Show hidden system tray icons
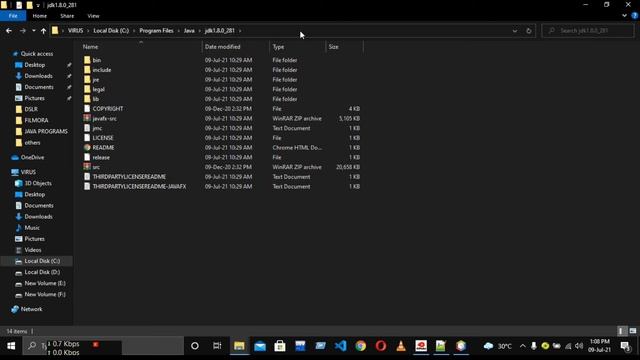The width and height of the screenshot is (640, 360). 522,346
